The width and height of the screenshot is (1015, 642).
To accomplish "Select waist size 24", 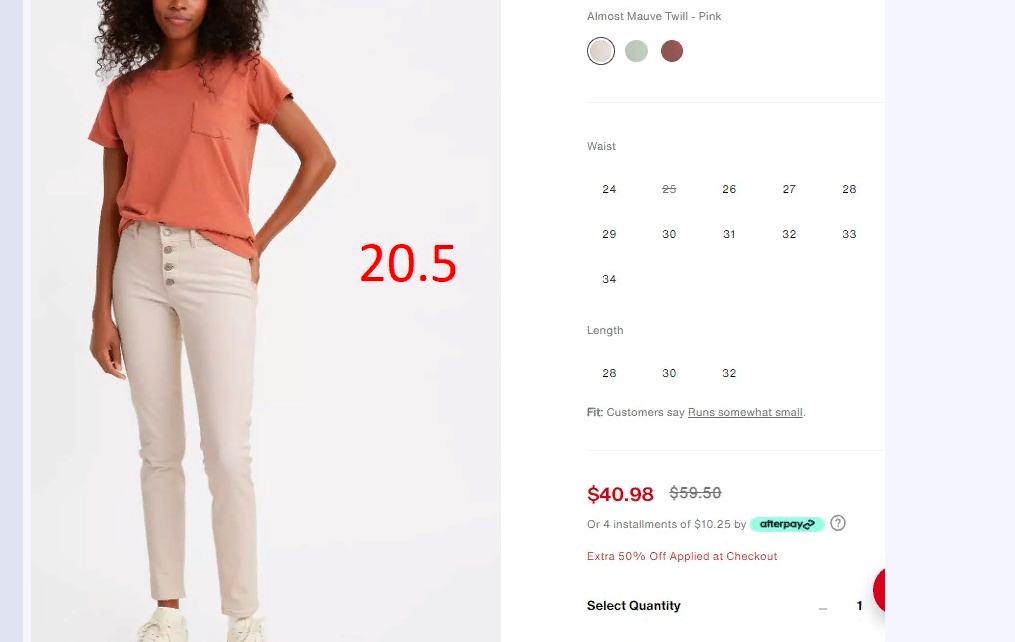I will click(x=609, y=189).
